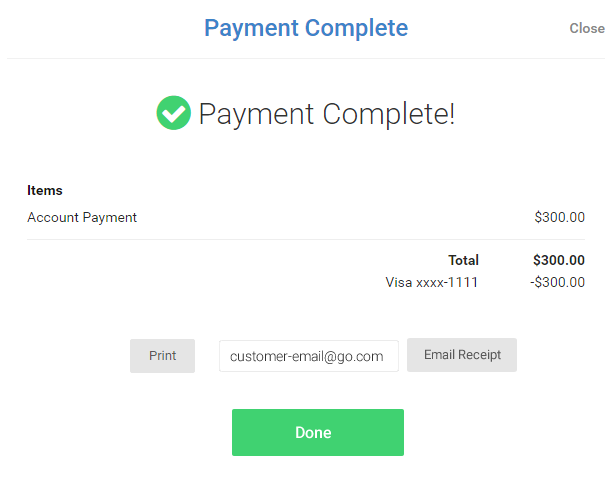
Task: Print the payment receipt
Action: [x=162, y=356]
